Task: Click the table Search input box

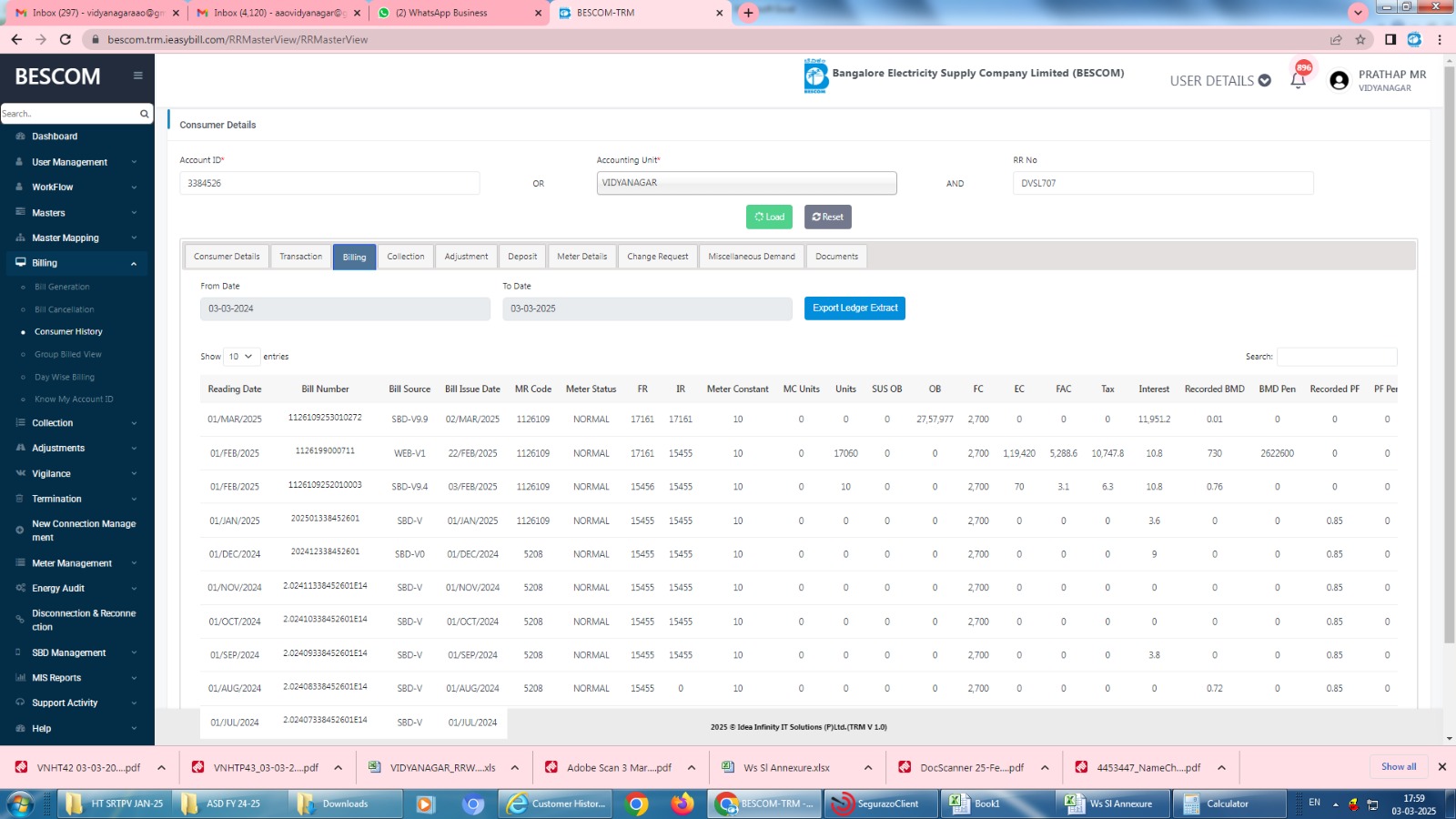Action: coord(1337,357)
